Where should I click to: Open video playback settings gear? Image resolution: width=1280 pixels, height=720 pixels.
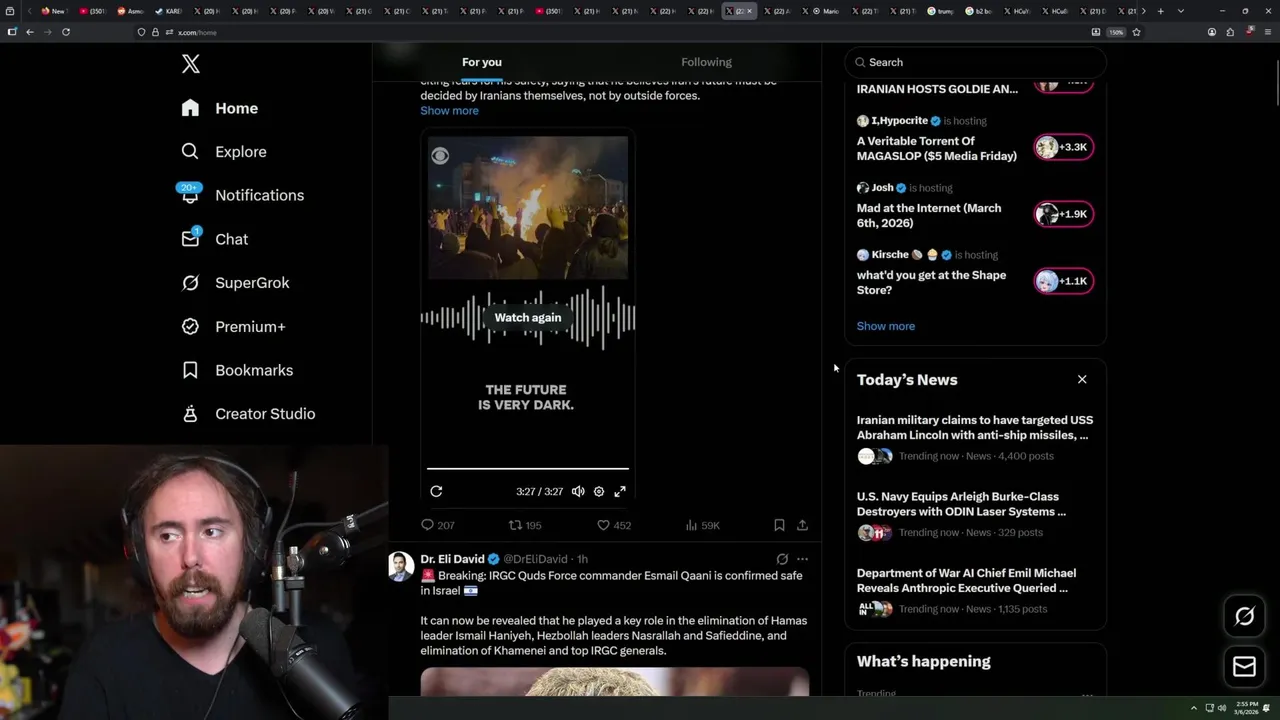599,491
